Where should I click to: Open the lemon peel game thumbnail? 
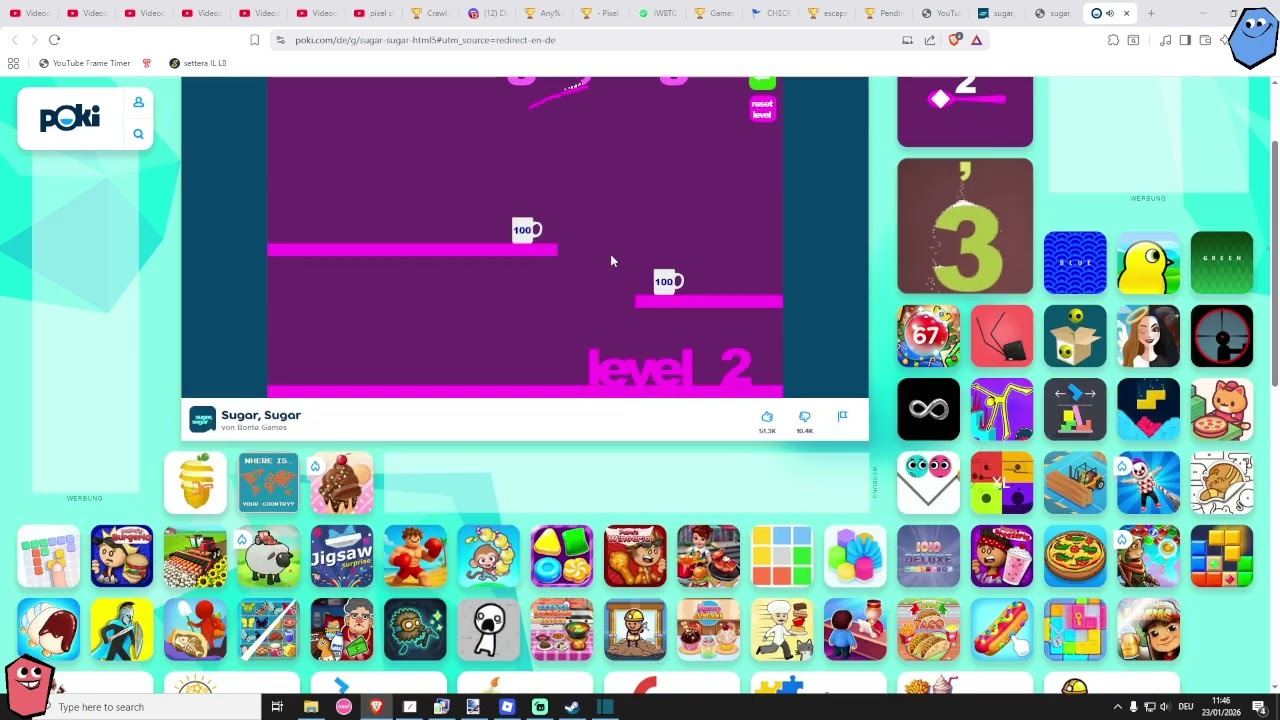point(195,482)
